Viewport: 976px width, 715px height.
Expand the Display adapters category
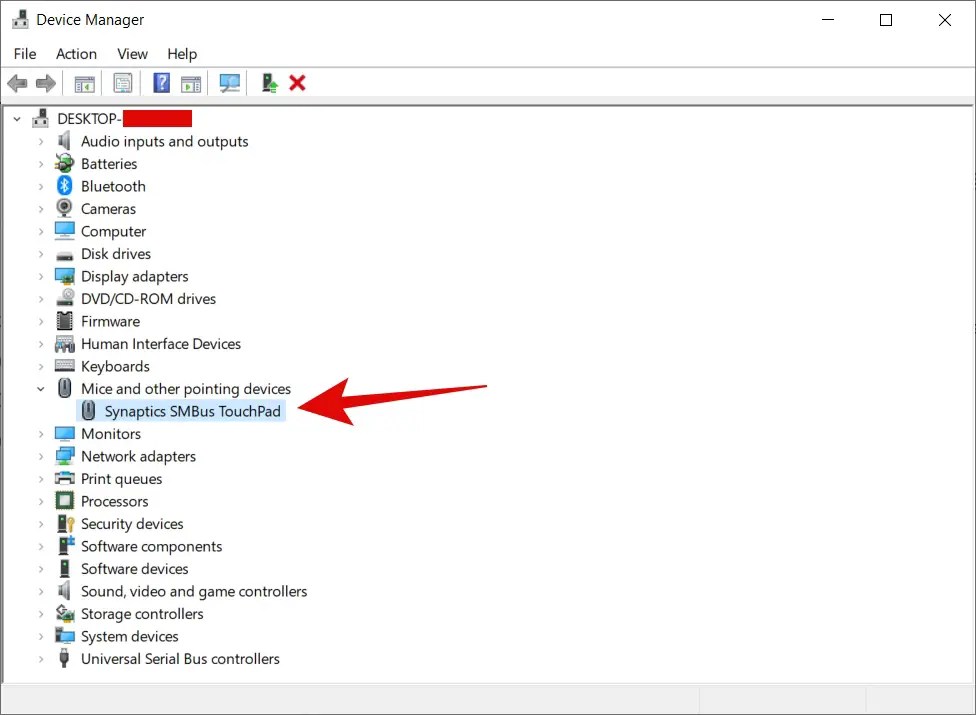40,276
